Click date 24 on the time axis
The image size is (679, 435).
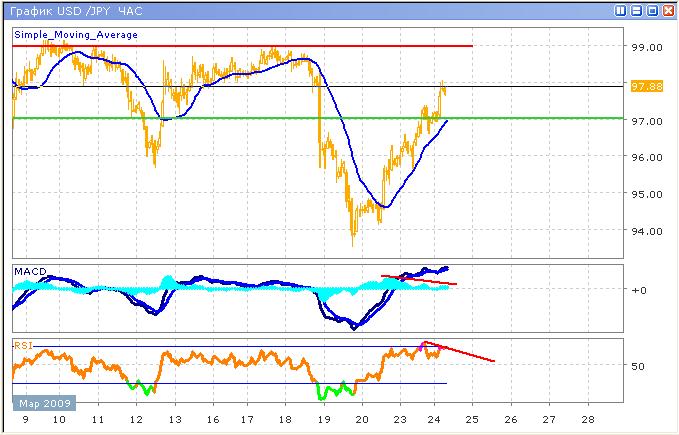pyautogui.click(x=434, y=421)
